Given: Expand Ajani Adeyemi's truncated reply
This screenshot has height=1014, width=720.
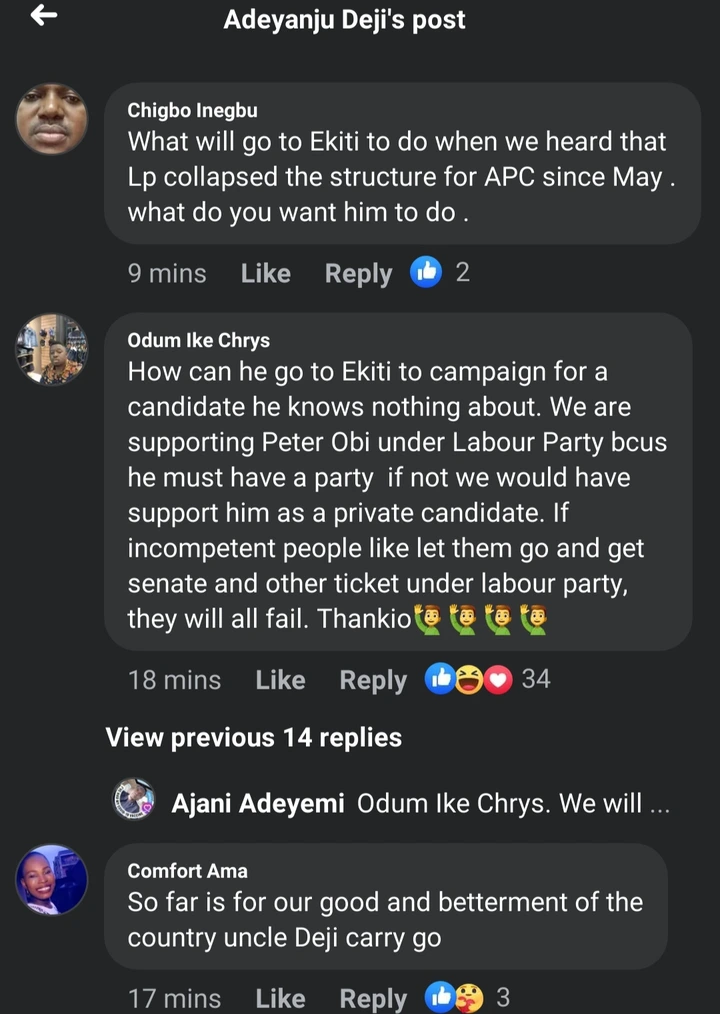Looking at the screenshot, I should 512,804.
